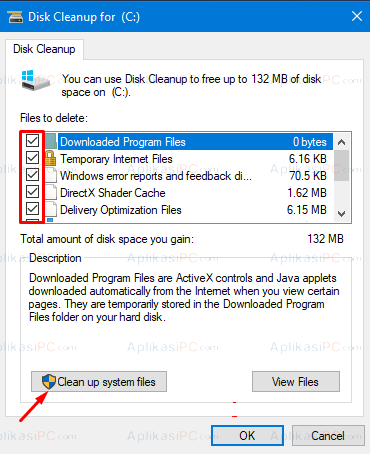The height and width of the screenshot is (454, 370).
Task: Click the Disk Cleanup drive icon in title bar
Action: 15,17
